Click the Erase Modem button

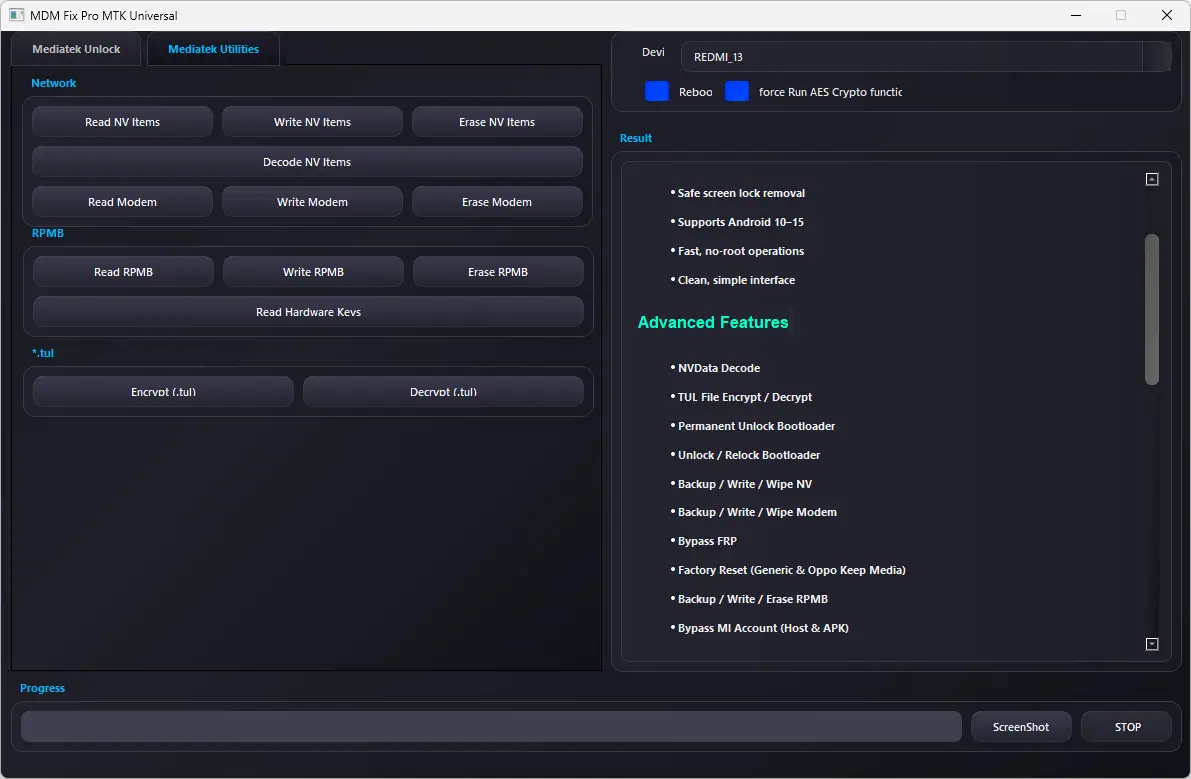click(x=497, y=203)
